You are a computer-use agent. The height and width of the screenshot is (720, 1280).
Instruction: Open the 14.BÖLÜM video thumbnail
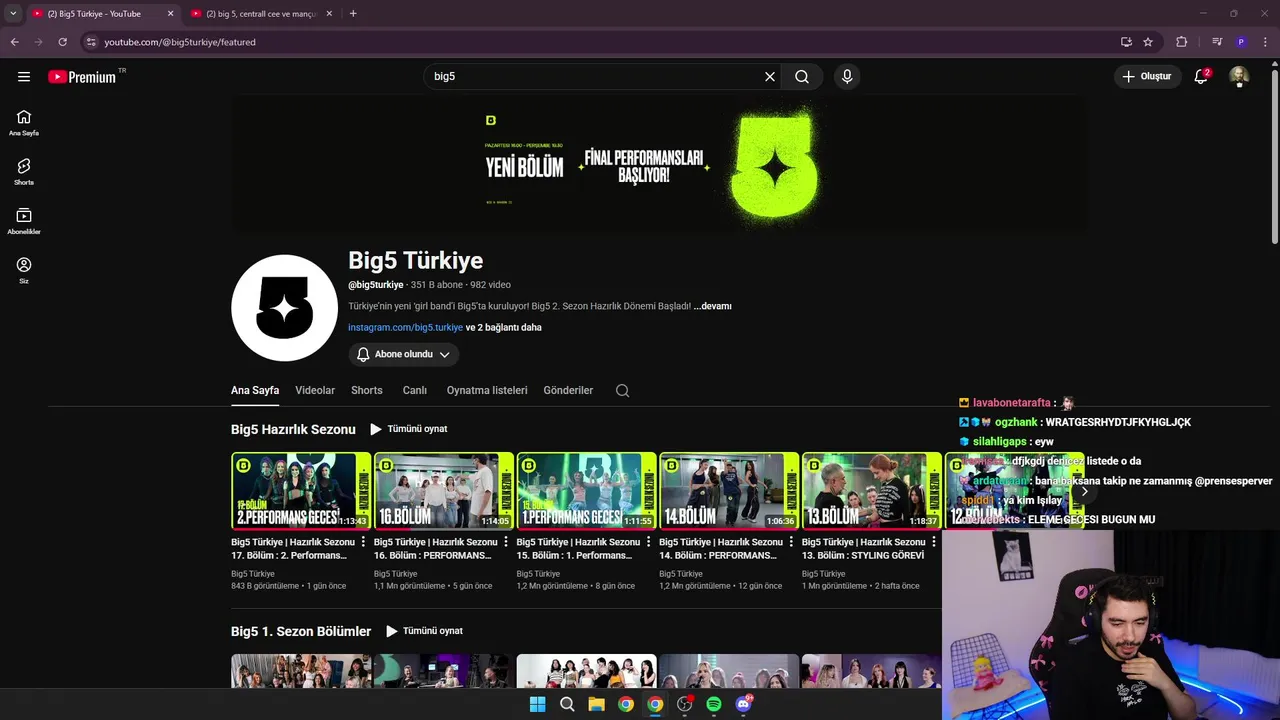[x=729, y=490]
